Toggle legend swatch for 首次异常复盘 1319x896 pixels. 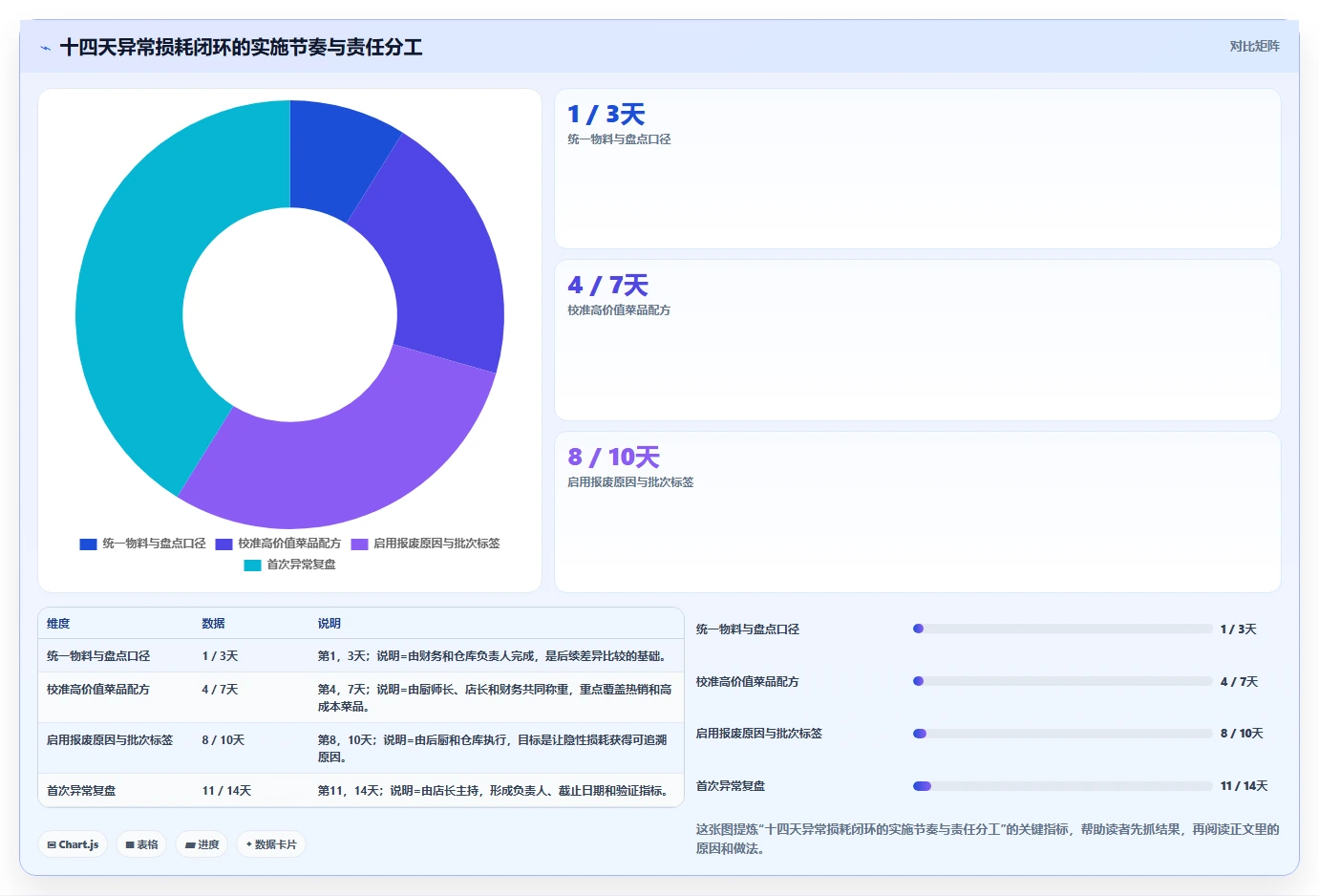252,565
